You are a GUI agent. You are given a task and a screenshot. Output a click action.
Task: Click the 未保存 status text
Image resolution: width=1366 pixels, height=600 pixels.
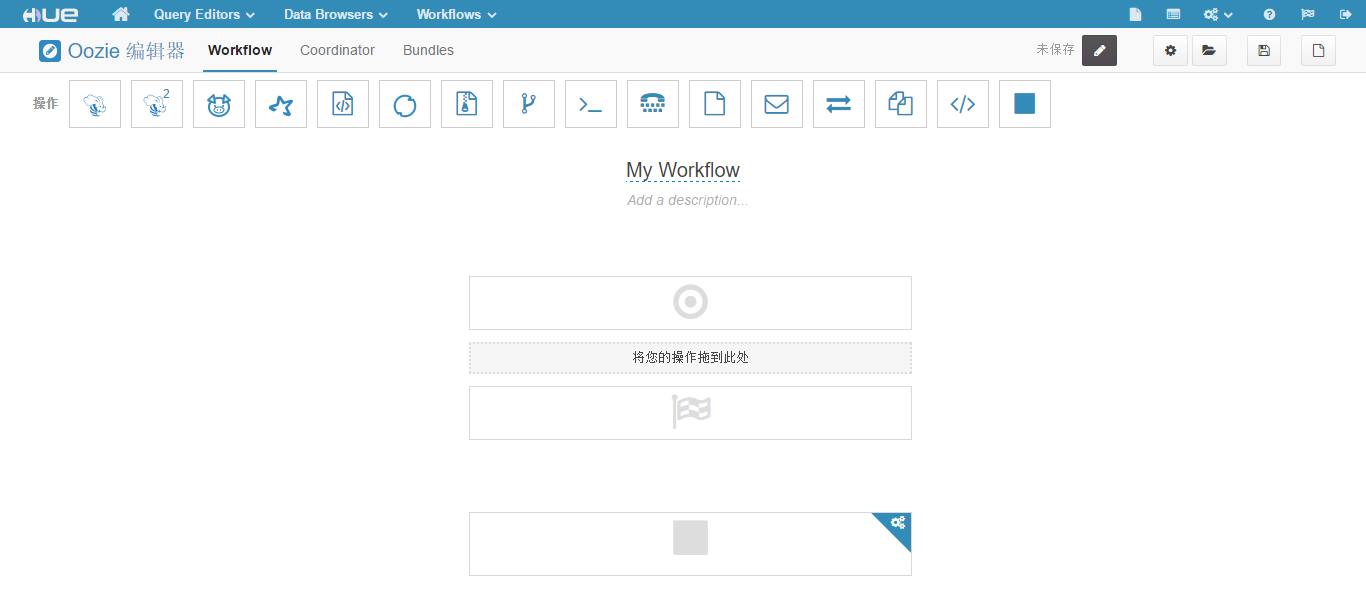click(x=1055, y=49)
